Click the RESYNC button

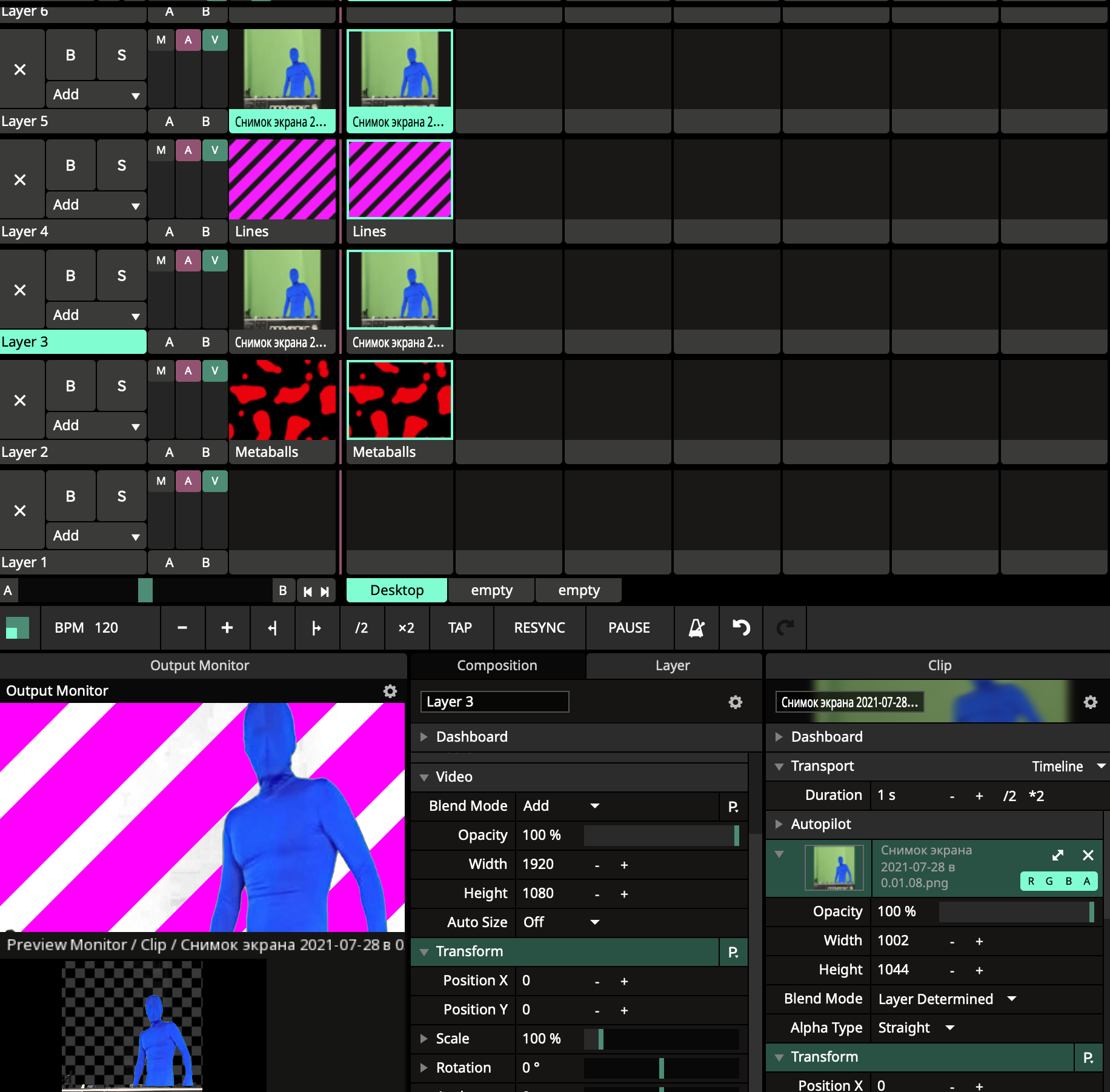[539, 628]
